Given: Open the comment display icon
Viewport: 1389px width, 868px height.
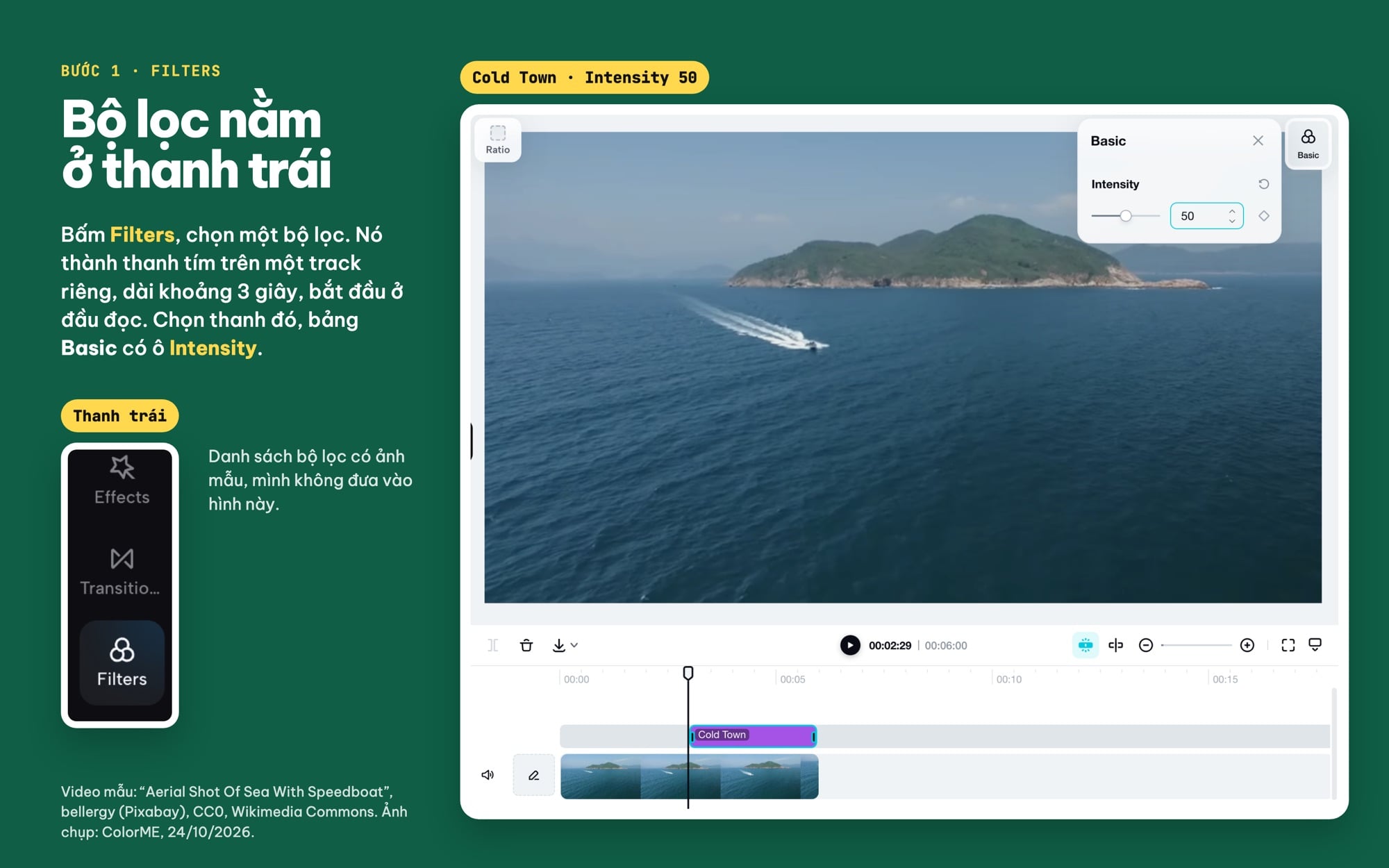Looking at the screenshot, I should (x=1315, y=645).
